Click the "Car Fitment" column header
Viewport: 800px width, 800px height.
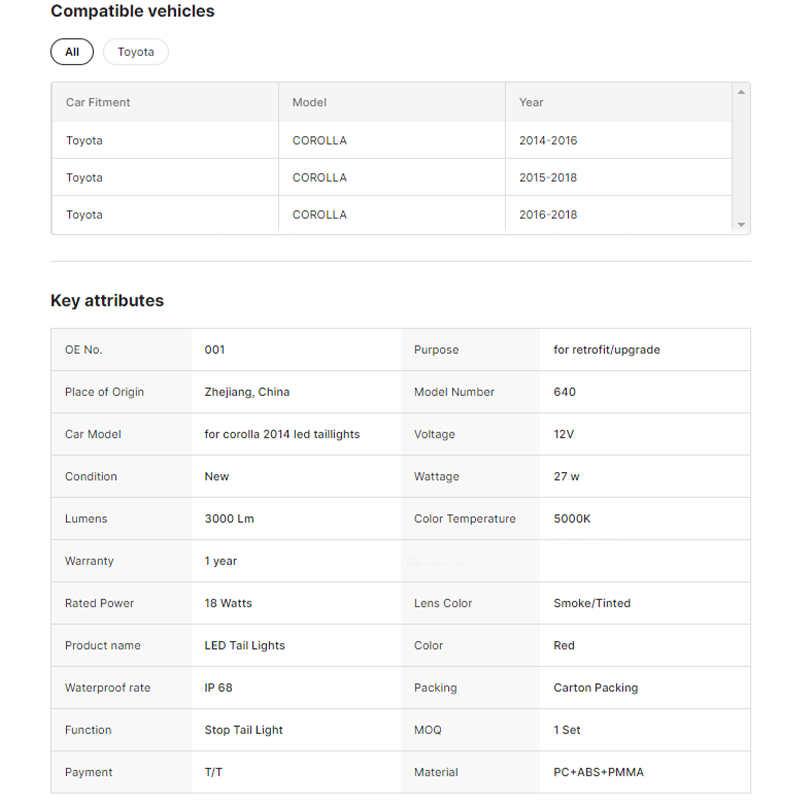[x=98, y=102]
